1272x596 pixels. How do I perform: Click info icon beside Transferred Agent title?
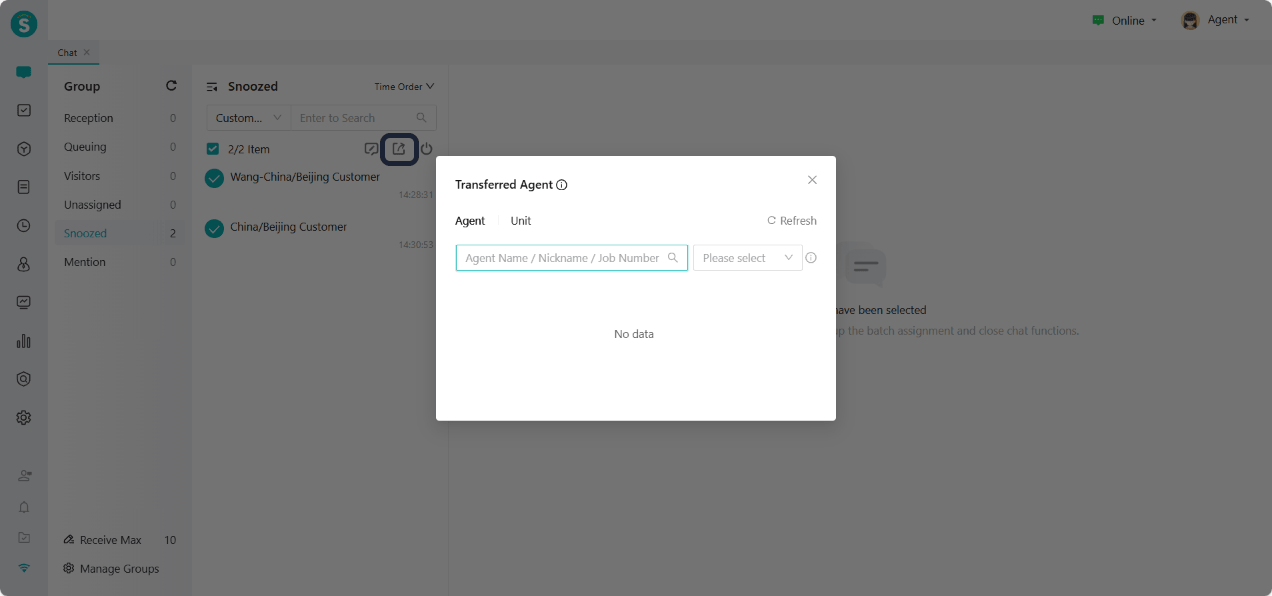click(x=562, y=185)
